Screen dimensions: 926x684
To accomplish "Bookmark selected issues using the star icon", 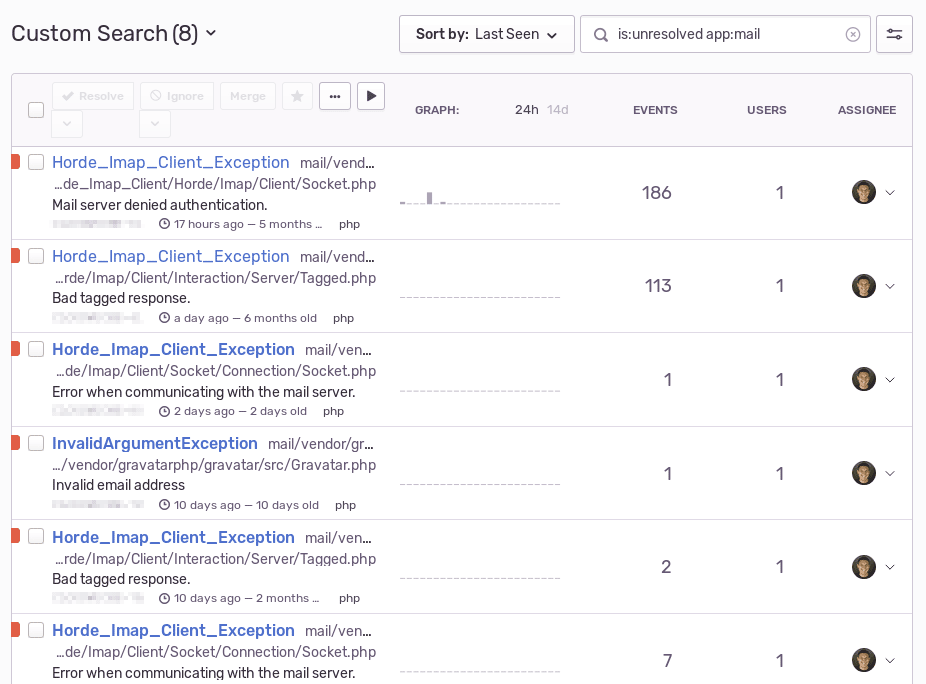I will (296, 95).
